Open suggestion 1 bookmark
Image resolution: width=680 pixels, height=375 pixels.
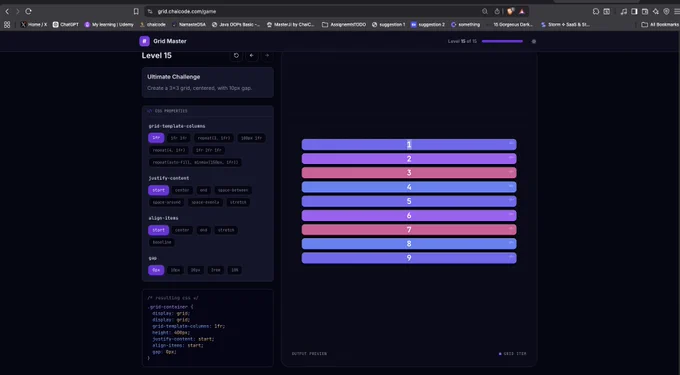[x=389, y=25]
